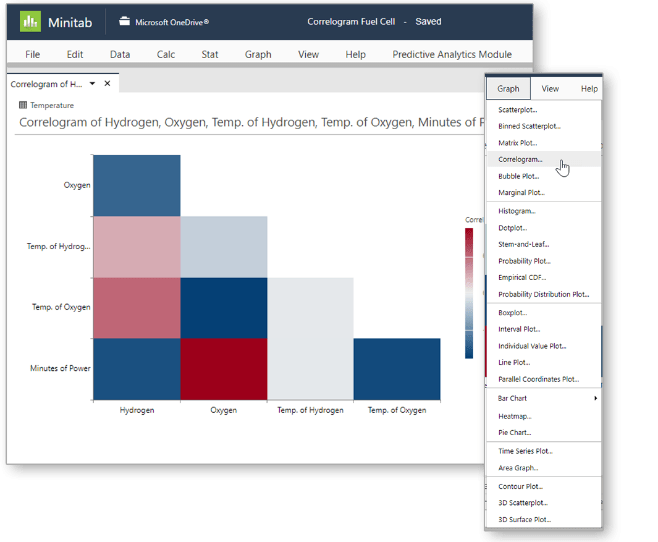Click the Saved status text
This screenshot has height=542, width=658.
428,21
